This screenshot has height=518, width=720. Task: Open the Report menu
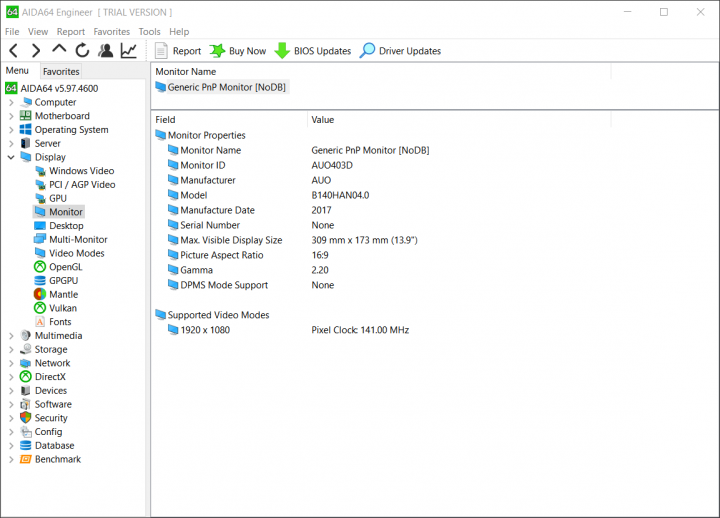point(71,32)
